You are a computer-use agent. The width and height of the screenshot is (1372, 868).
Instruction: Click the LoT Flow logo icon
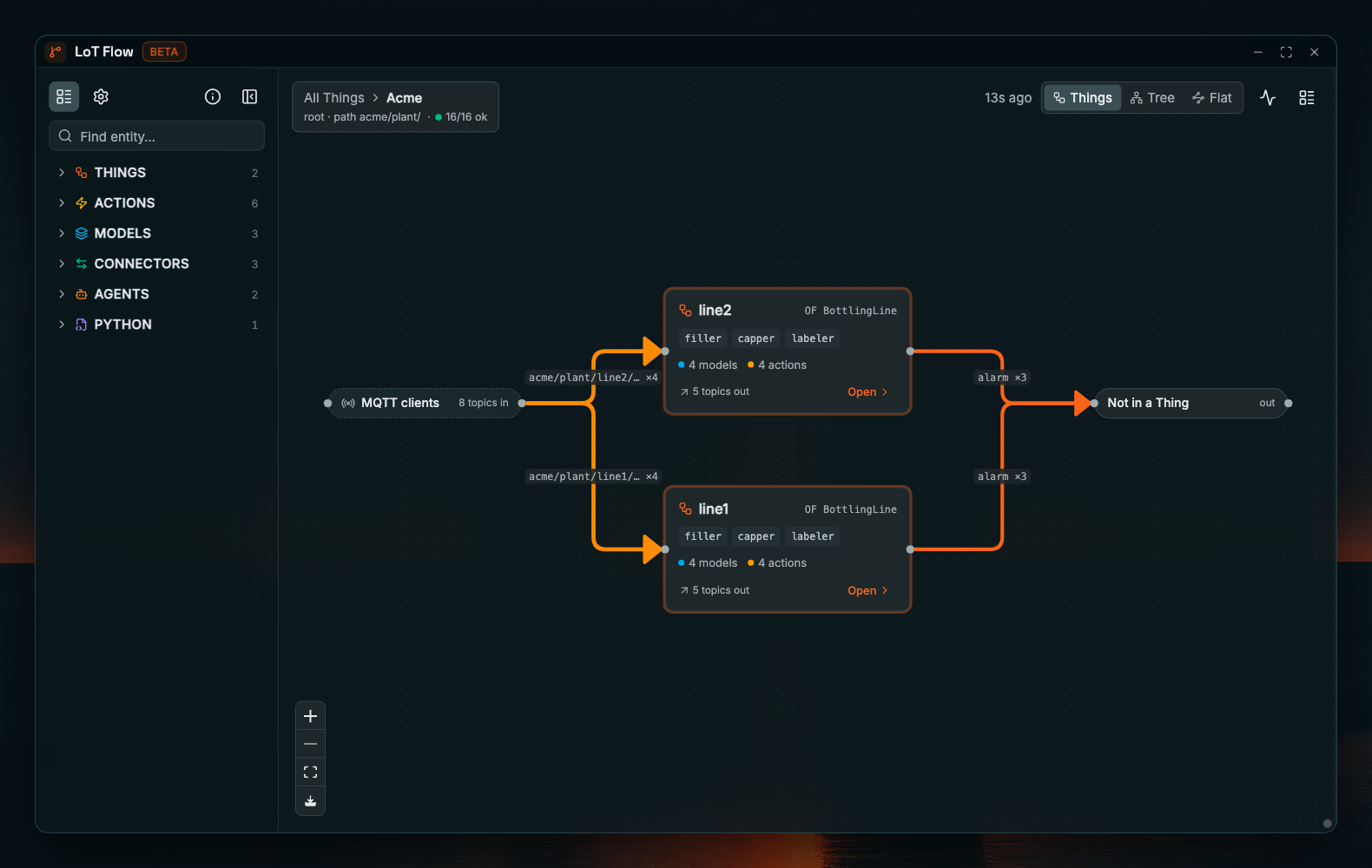56,52
